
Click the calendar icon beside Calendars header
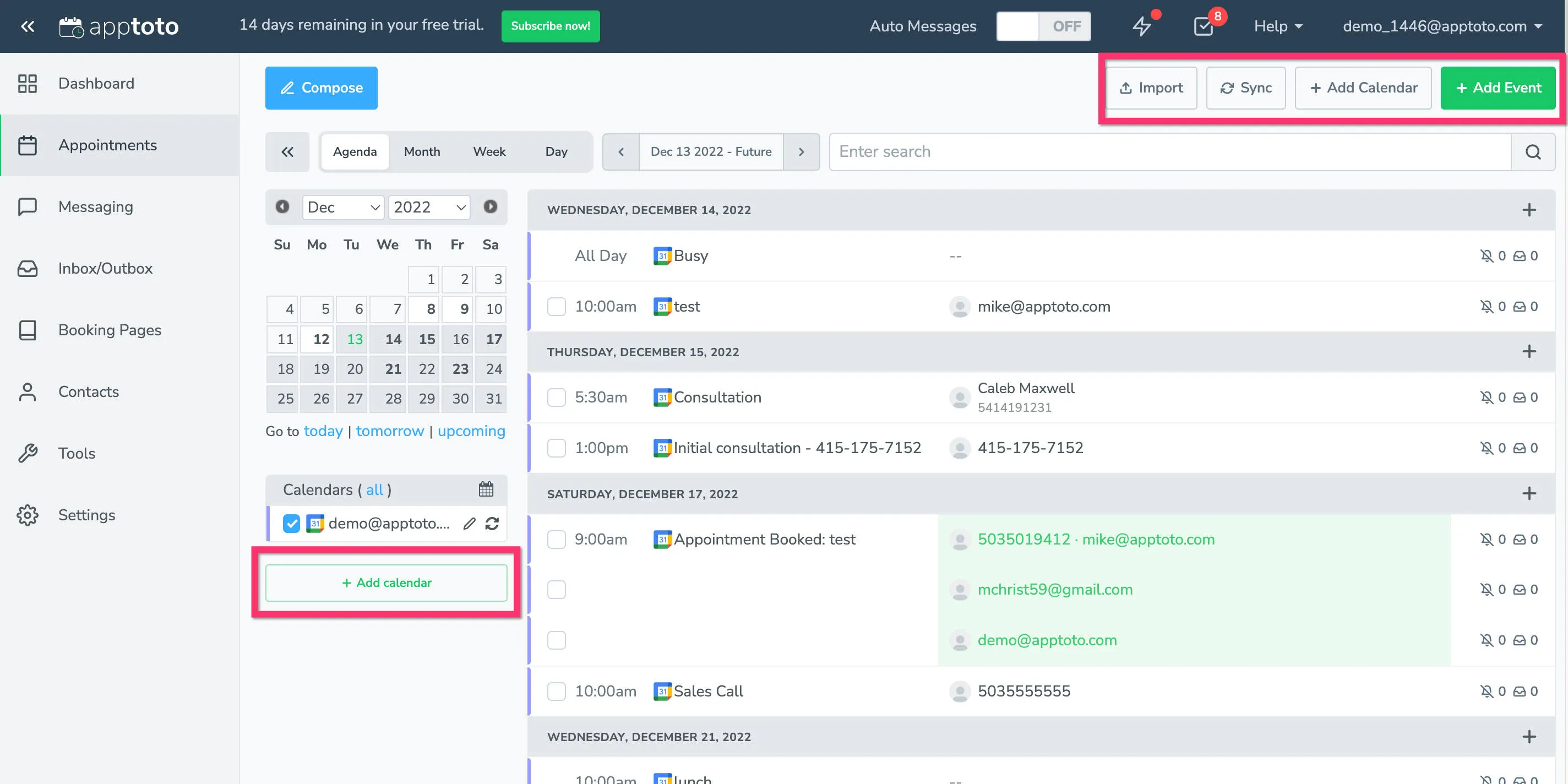[x=485, y=489]
